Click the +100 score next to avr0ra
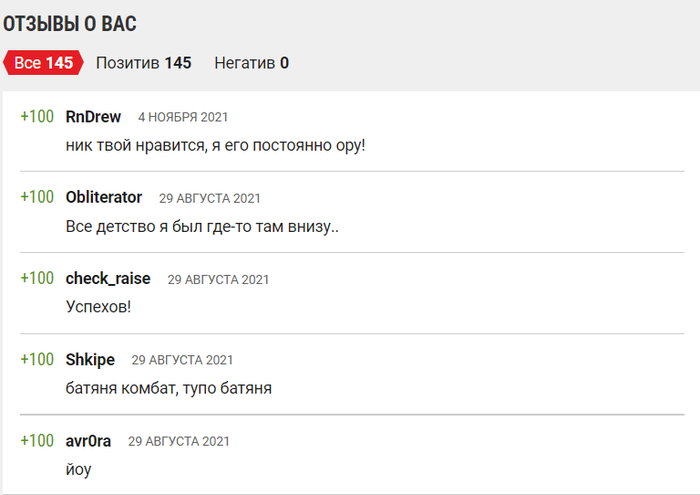 click(x=37, y=441)
